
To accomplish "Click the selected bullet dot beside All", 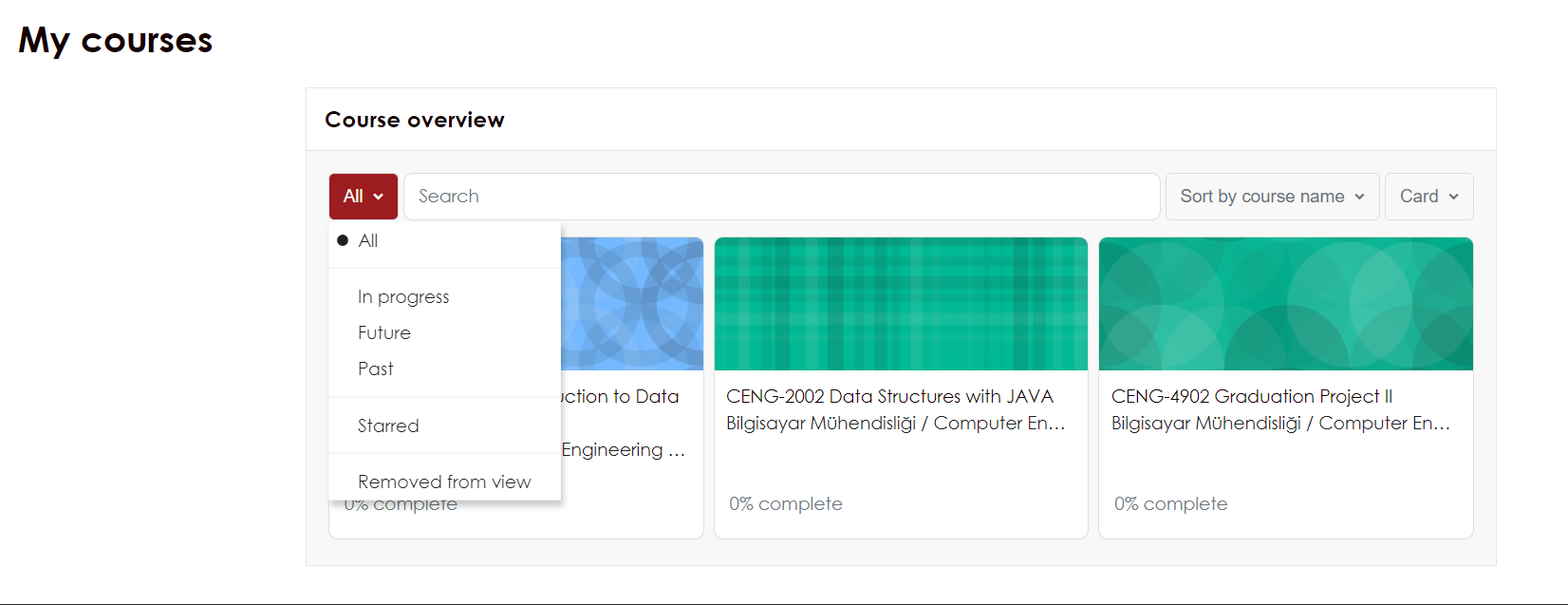I will (x=343, y=241).
